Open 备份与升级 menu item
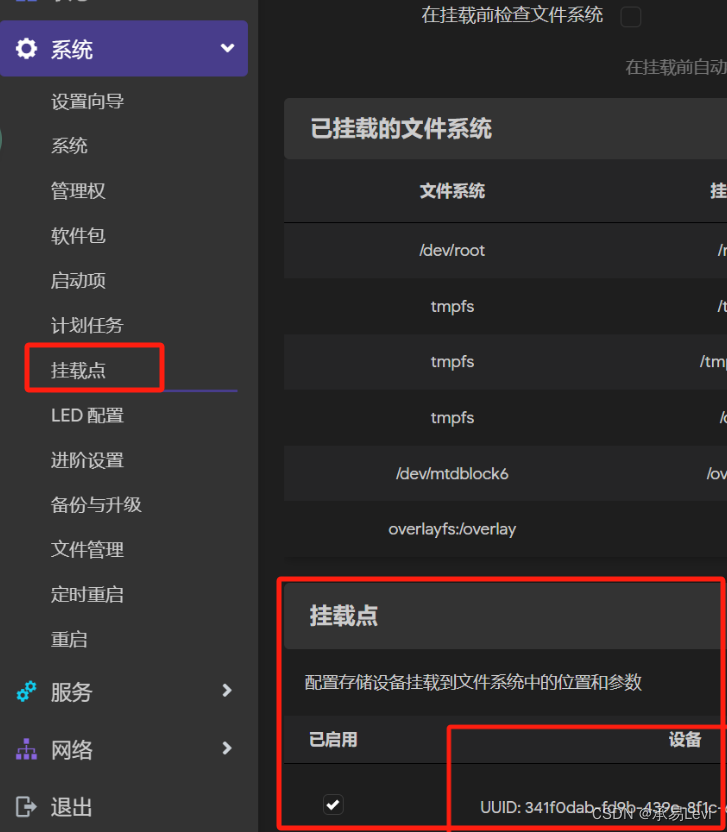The height and width of the screenshot is (832, 727). point(97,505)
